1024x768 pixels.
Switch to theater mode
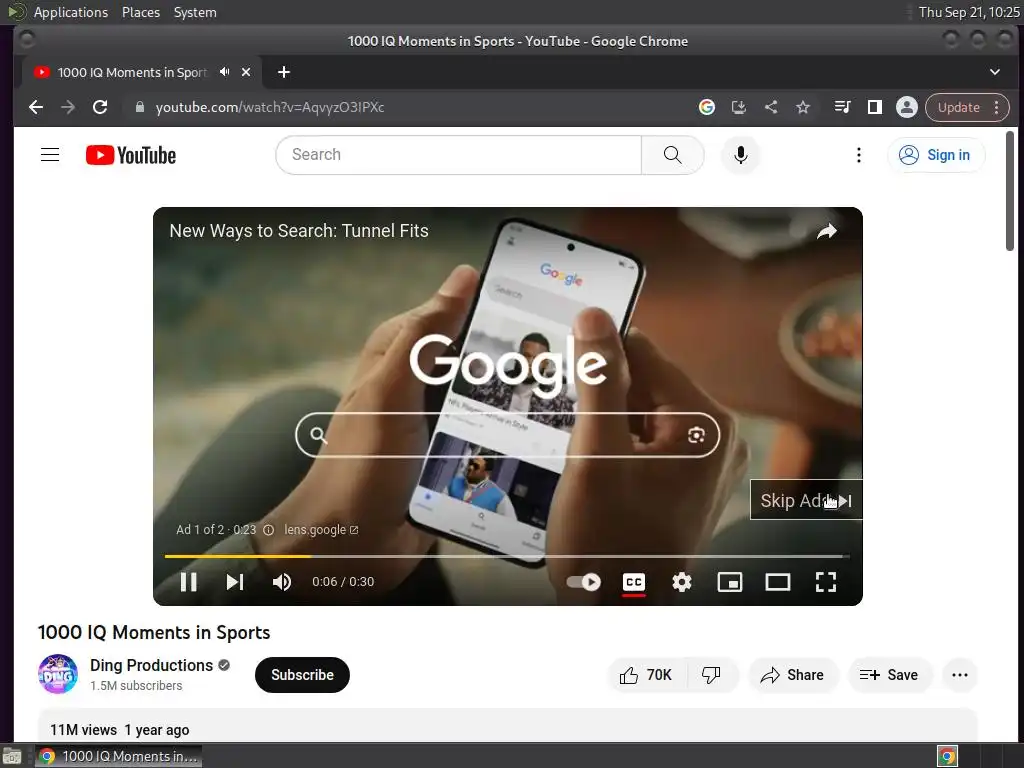(778, 582)
